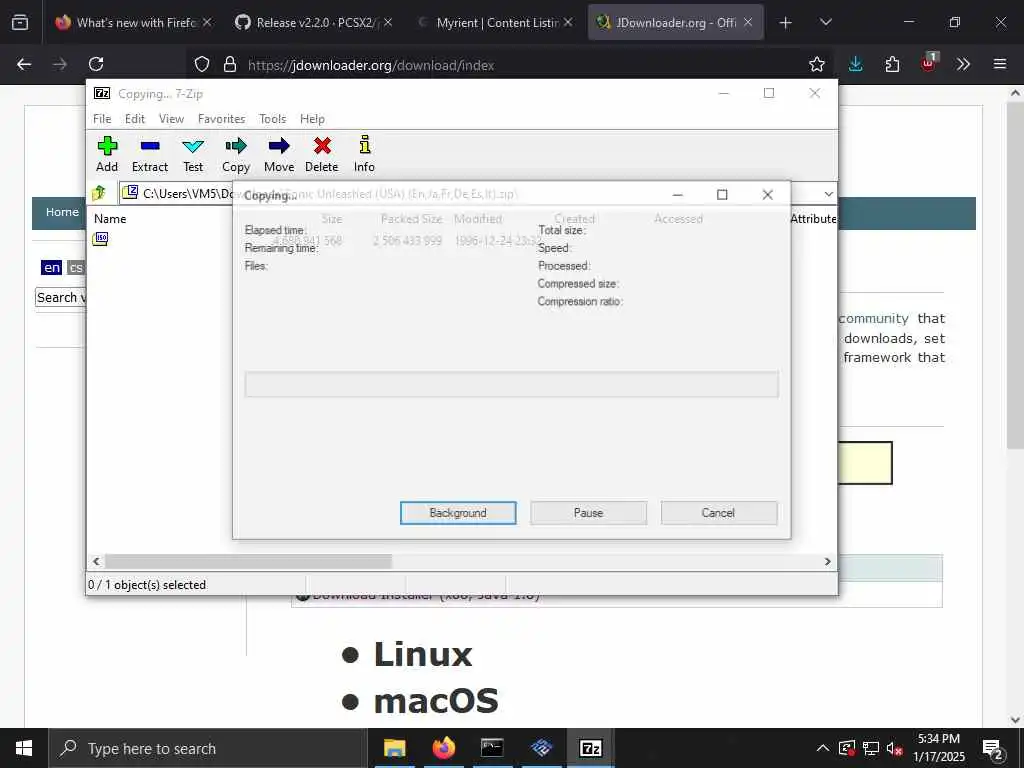This screenshot has width=1024, height=768.
Task: Open the Tools menu in 7-Zip
Action: click(272, 119)
